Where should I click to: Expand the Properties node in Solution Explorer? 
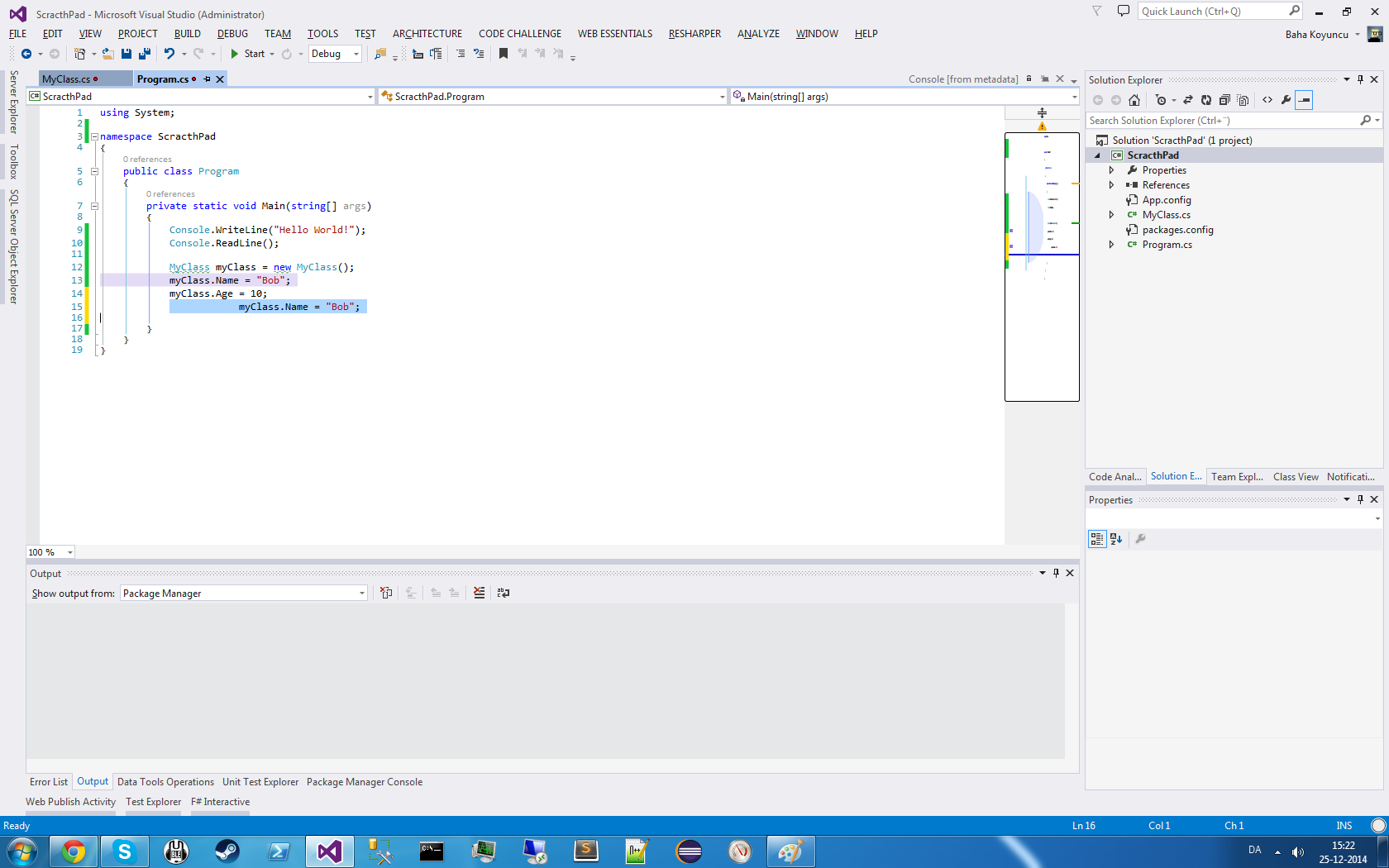coord(1111,170)
